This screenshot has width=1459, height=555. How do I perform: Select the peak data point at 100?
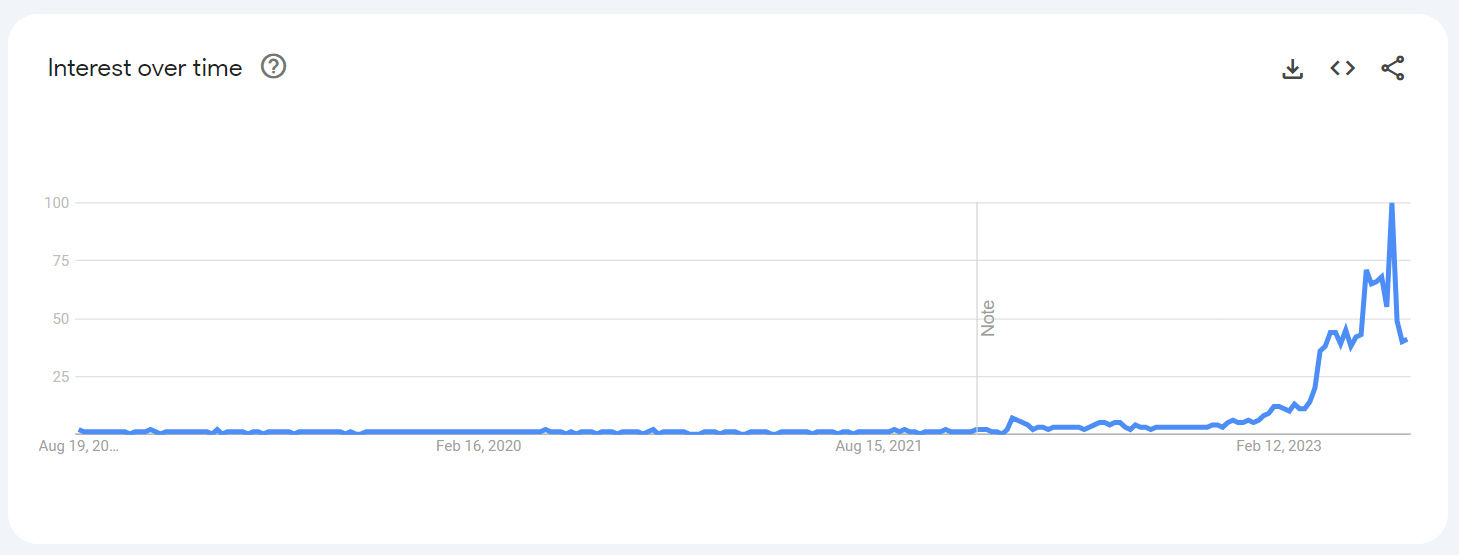pyautogui.click(x=1391, y=204)
